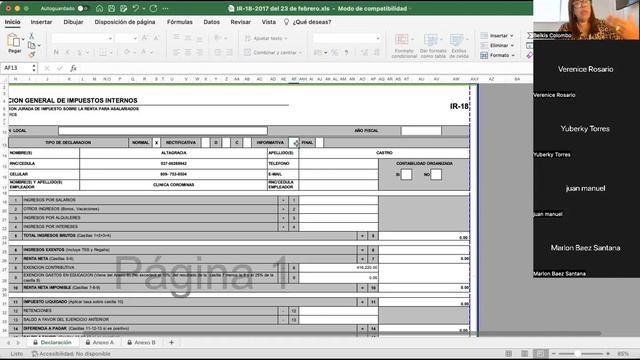Click the Center text icon
Screen dimensions: 640x360
[x=188, y=52]
